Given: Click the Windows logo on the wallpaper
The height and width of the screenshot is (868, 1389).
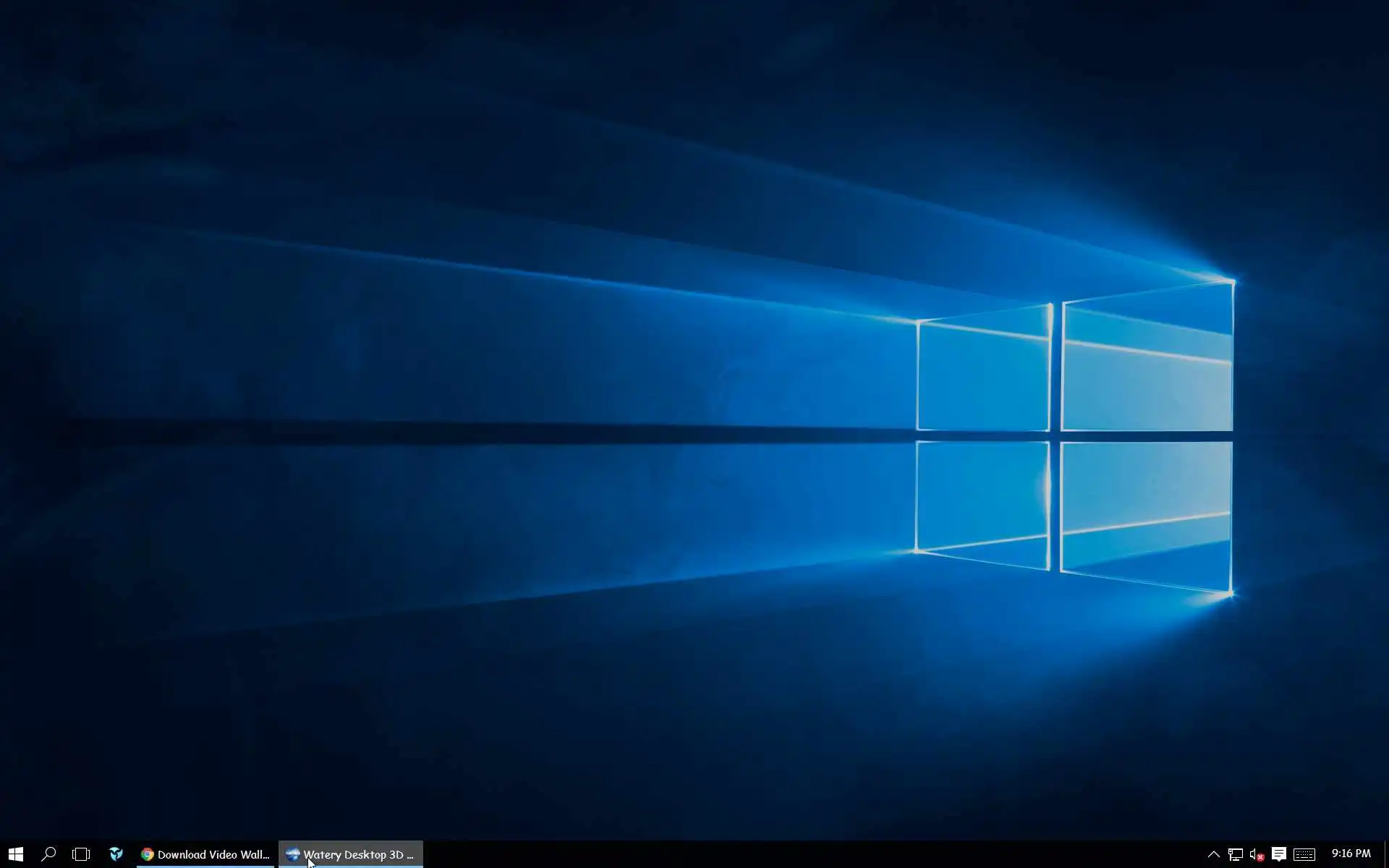Looking at the screenshot, I should click(x=1074, y=438).
